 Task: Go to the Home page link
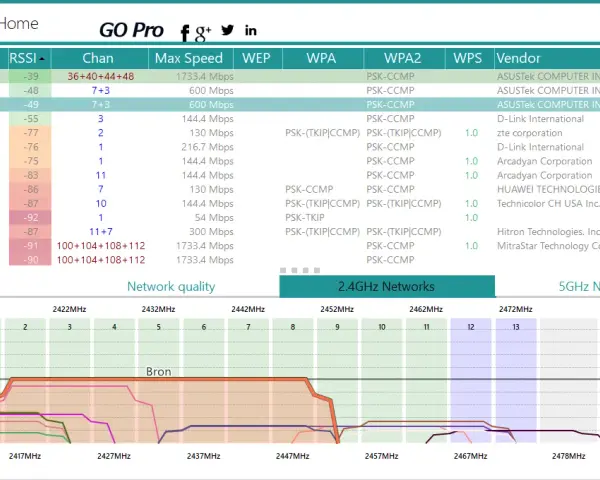[x=18, y=24]
